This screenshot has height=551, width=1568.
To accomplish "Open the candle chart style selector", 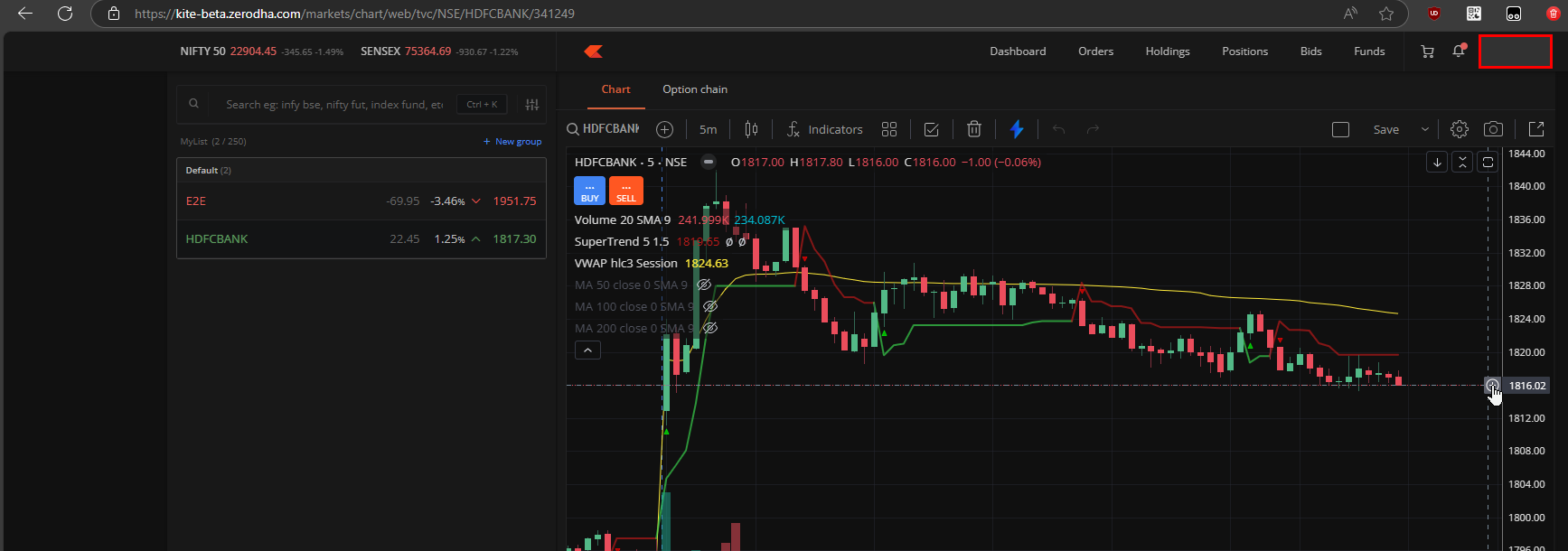I will point(751,129).
